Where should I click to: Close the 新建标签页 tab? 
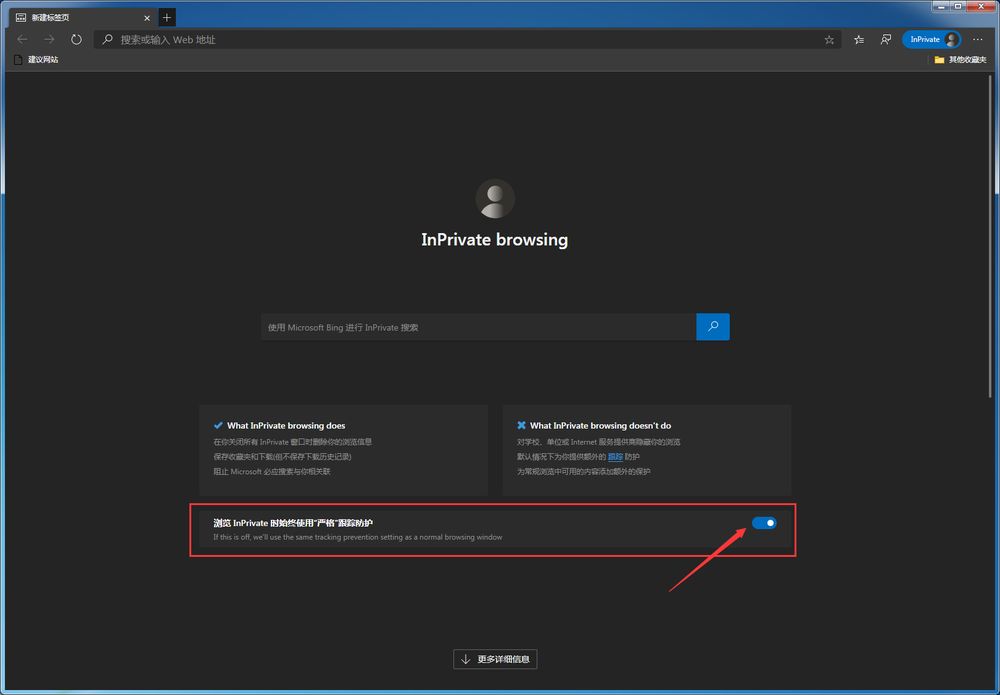click(146, 17)
